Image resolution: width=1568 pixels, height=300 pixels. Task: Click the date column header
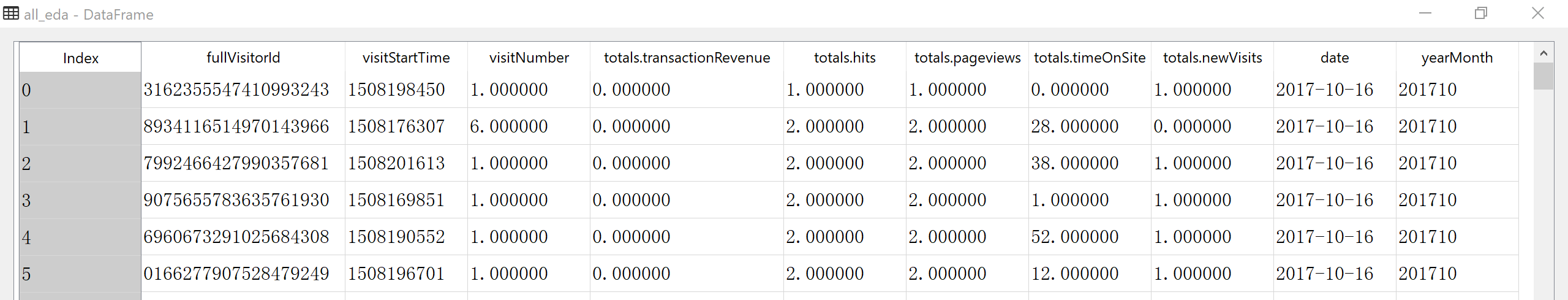pyautogui.click(x=1335, y=58)
